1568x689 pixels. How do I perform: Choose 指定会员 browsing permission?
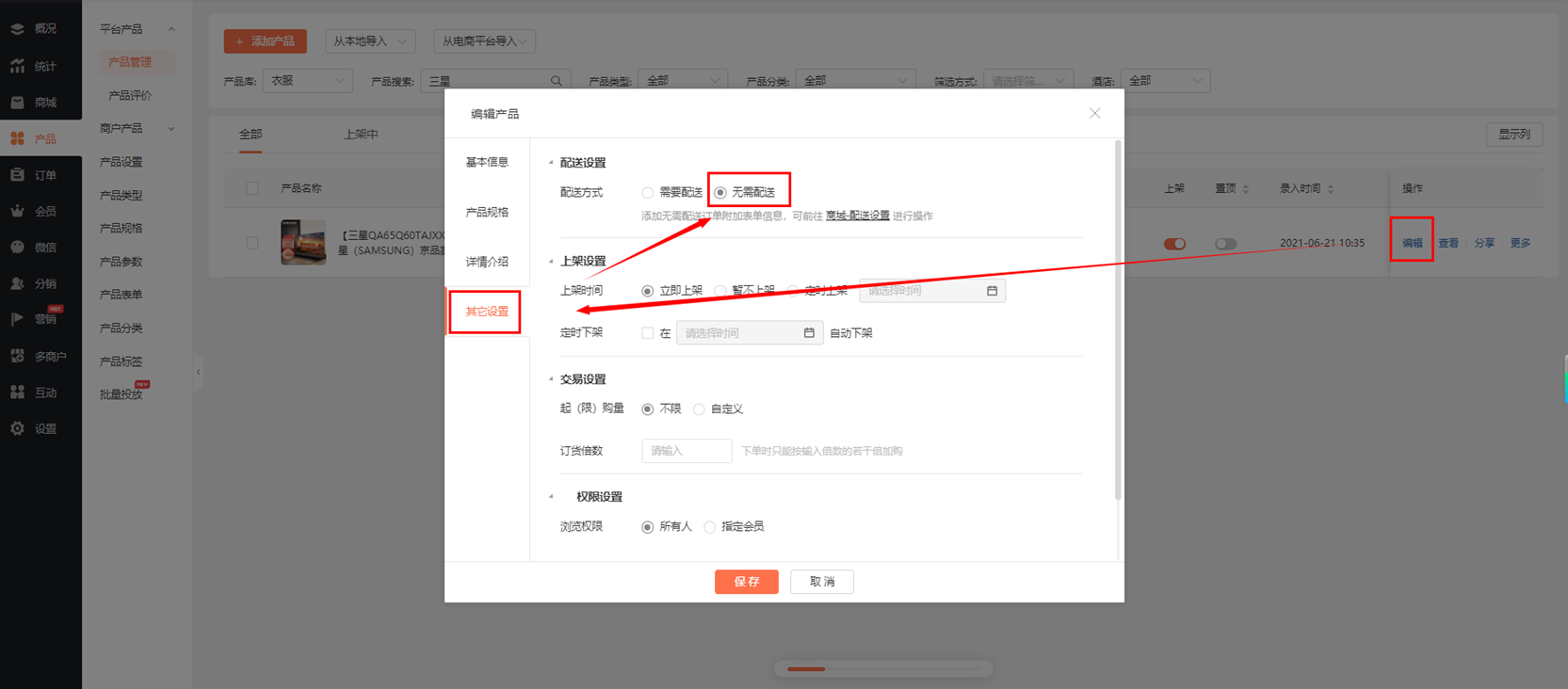[x=710, y=527]
